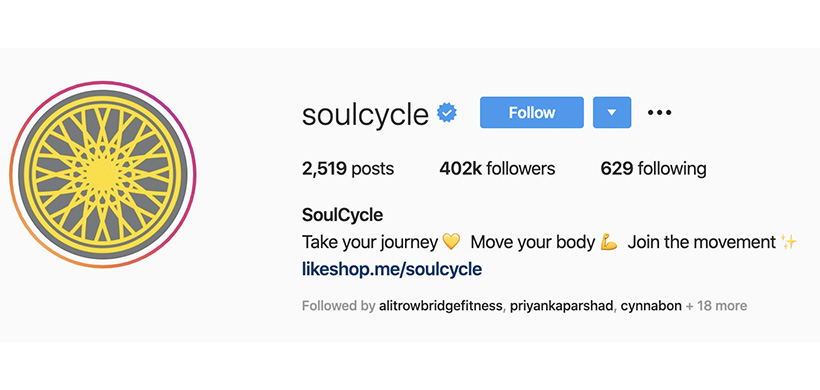Click the yellow heart emoji in bio

pyautogui.click(x=451, y=242)
